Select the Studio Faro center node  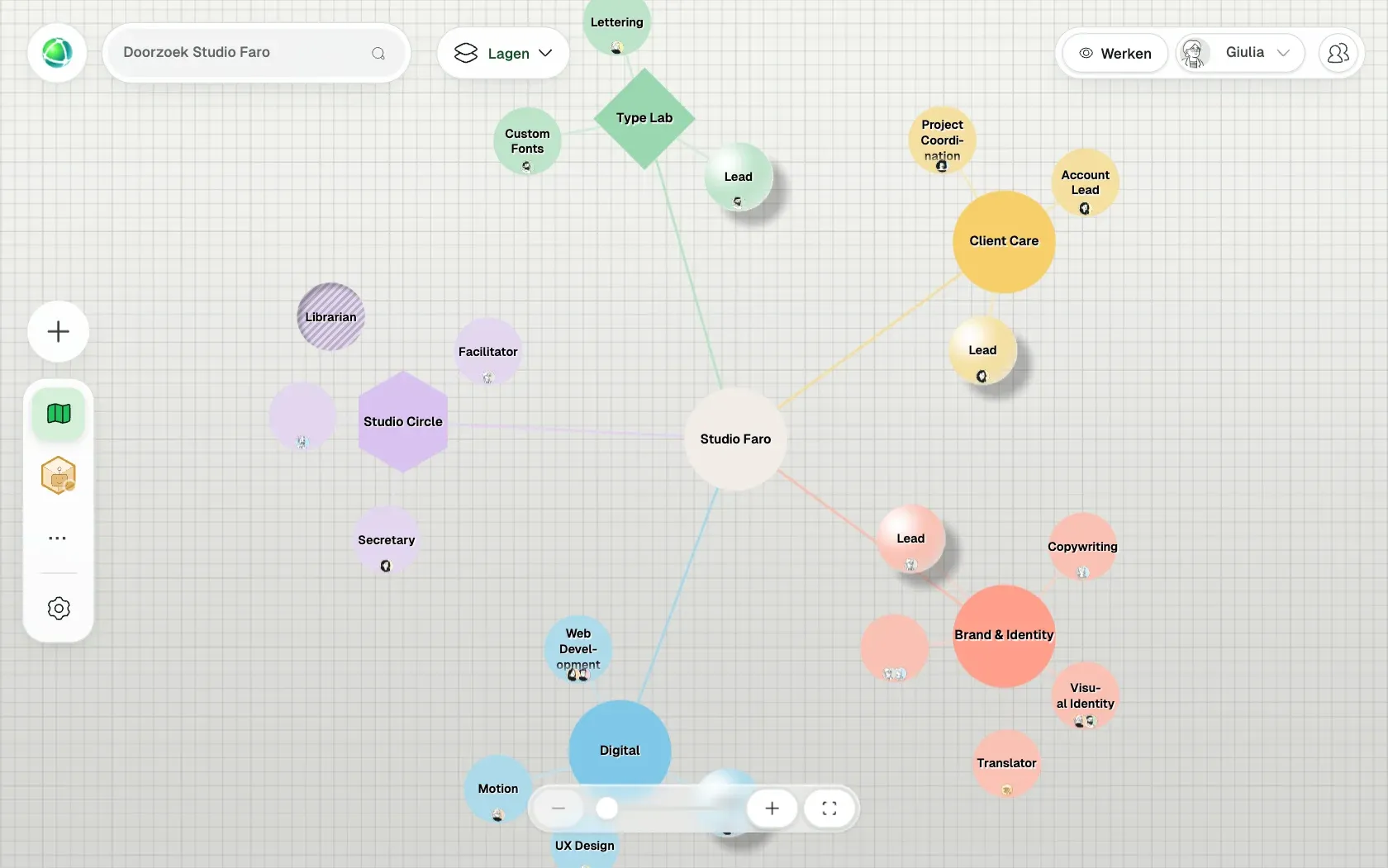tap(735, 439)
